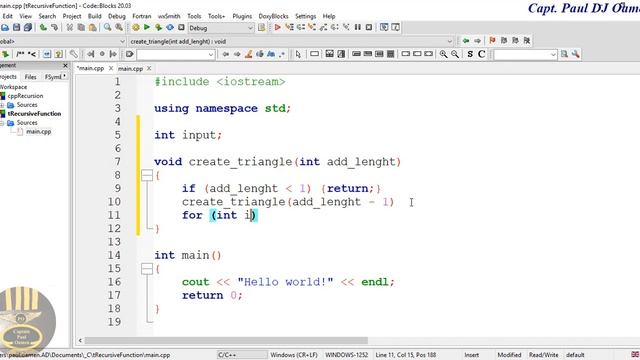Image resolution: width=640 pixels, height=360 pixels.
Task: Zoom out using the minus magnifier icon
Action: pos(455,54)
